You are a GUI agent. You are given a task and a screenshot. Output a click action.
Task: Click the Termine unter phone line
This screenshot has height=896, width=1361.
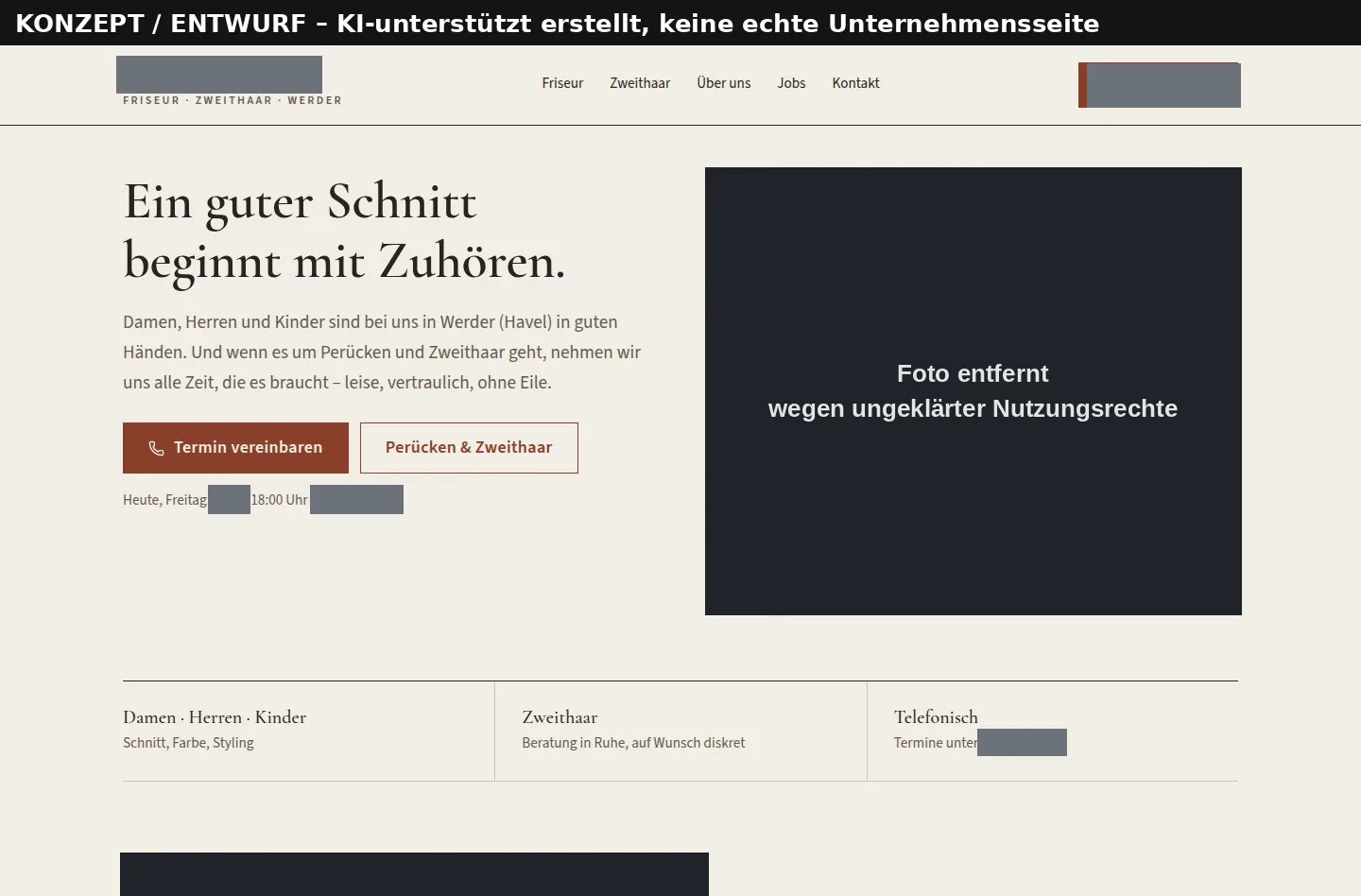click(980, 743)
